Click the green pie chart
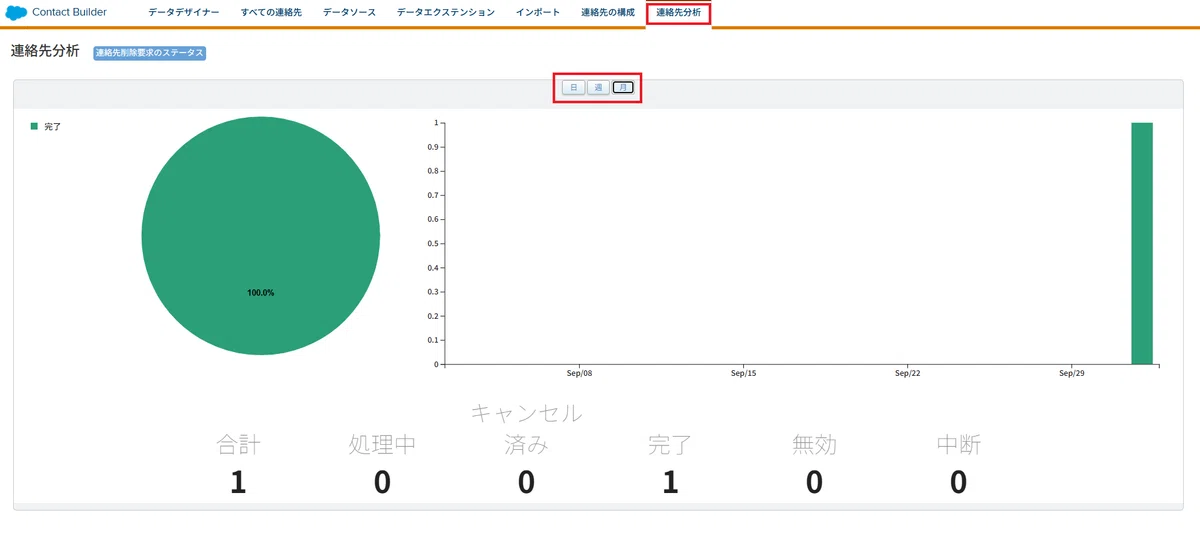This screenshot has width=1200, height=533. point(261,236)
